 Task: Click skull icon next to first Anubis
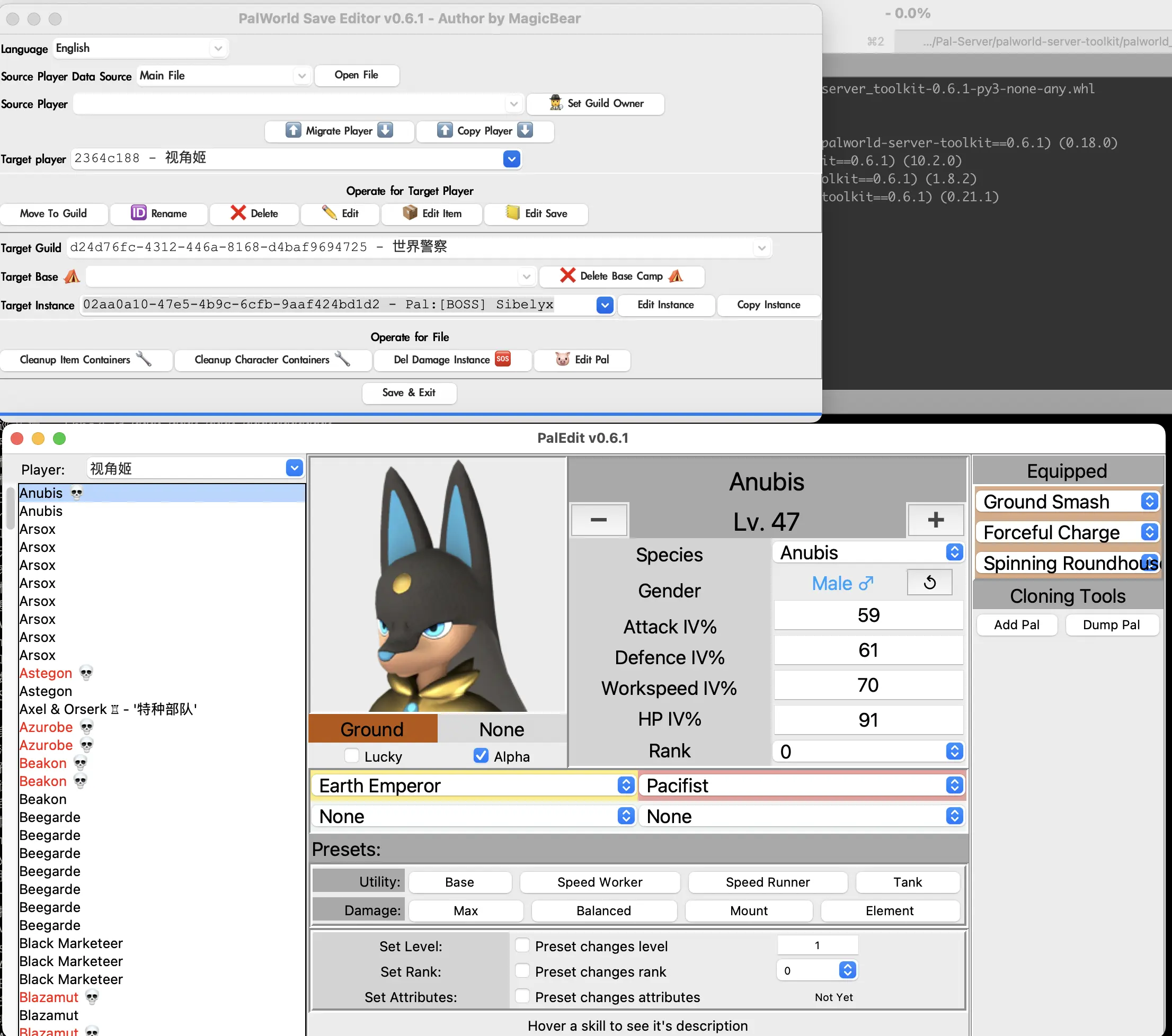(76, 493)
